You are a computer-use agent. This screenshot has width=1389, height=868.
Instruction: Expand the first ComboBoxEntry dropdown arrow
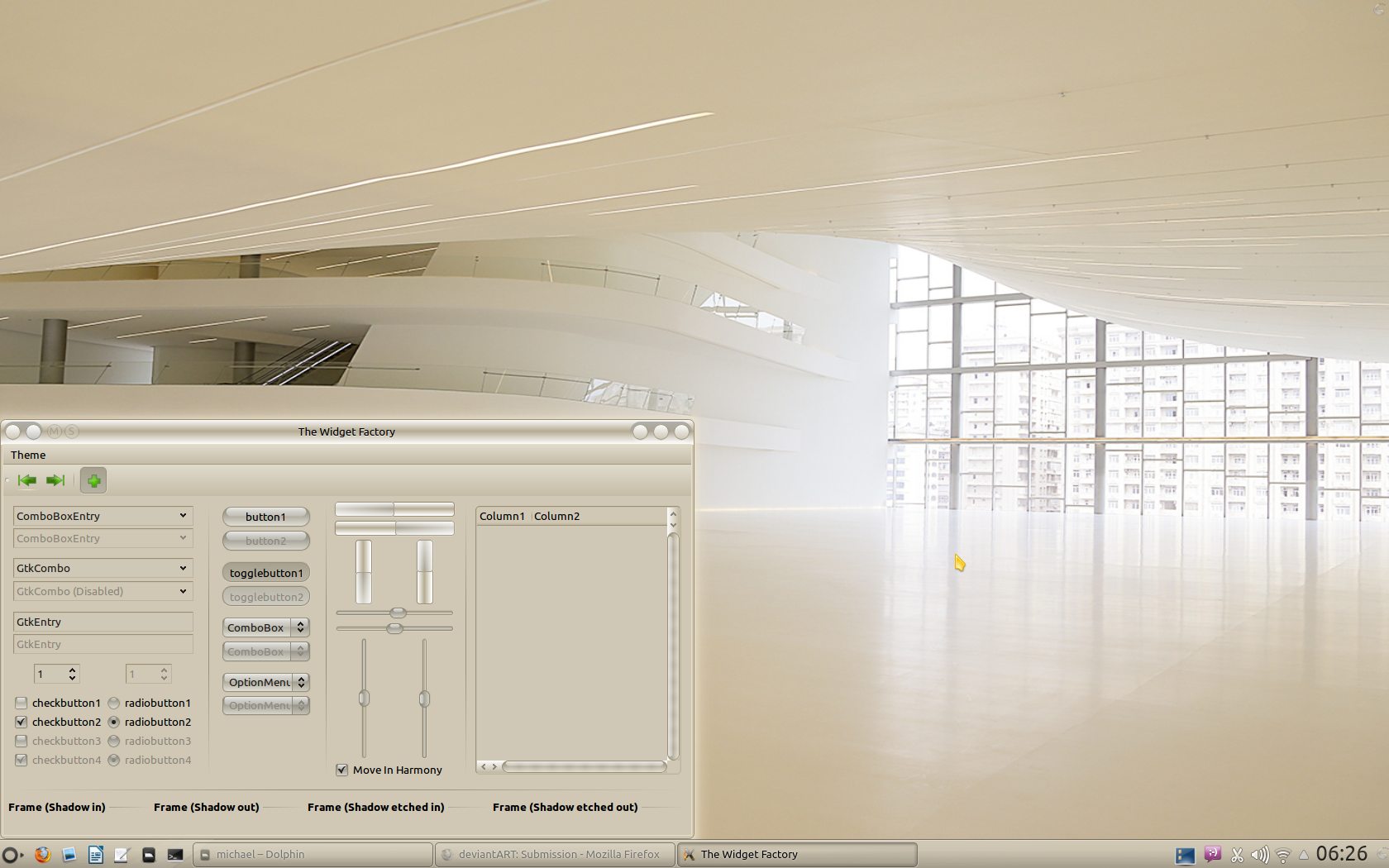pyautogui.click(x=183, y=516)
